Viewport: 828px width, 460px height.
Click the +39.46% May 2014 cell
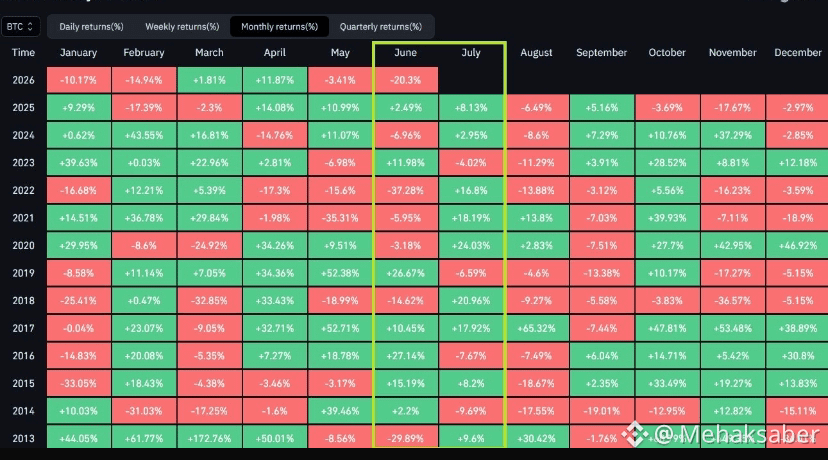click(x=340, y=411)
